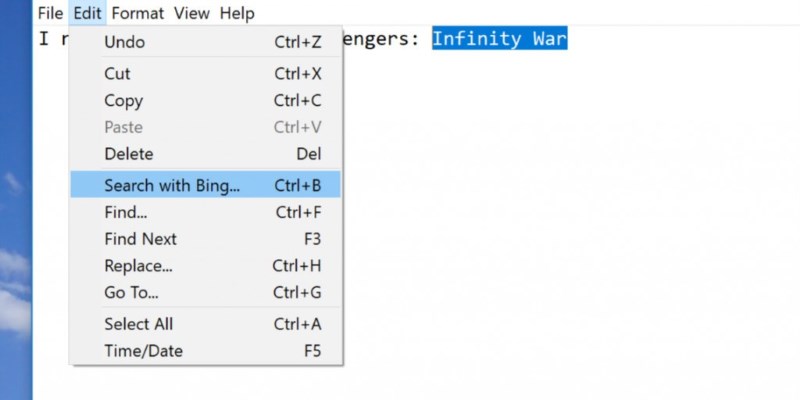This screenshot has width=800, height=400.
Task: Select Cut in the Edit menu
Action: tap(117, 74)
